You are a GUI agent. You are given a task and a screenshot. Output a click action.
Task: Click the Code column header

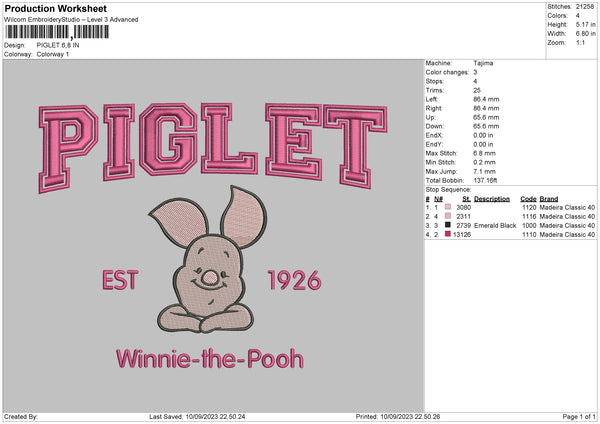pos(529,198)
